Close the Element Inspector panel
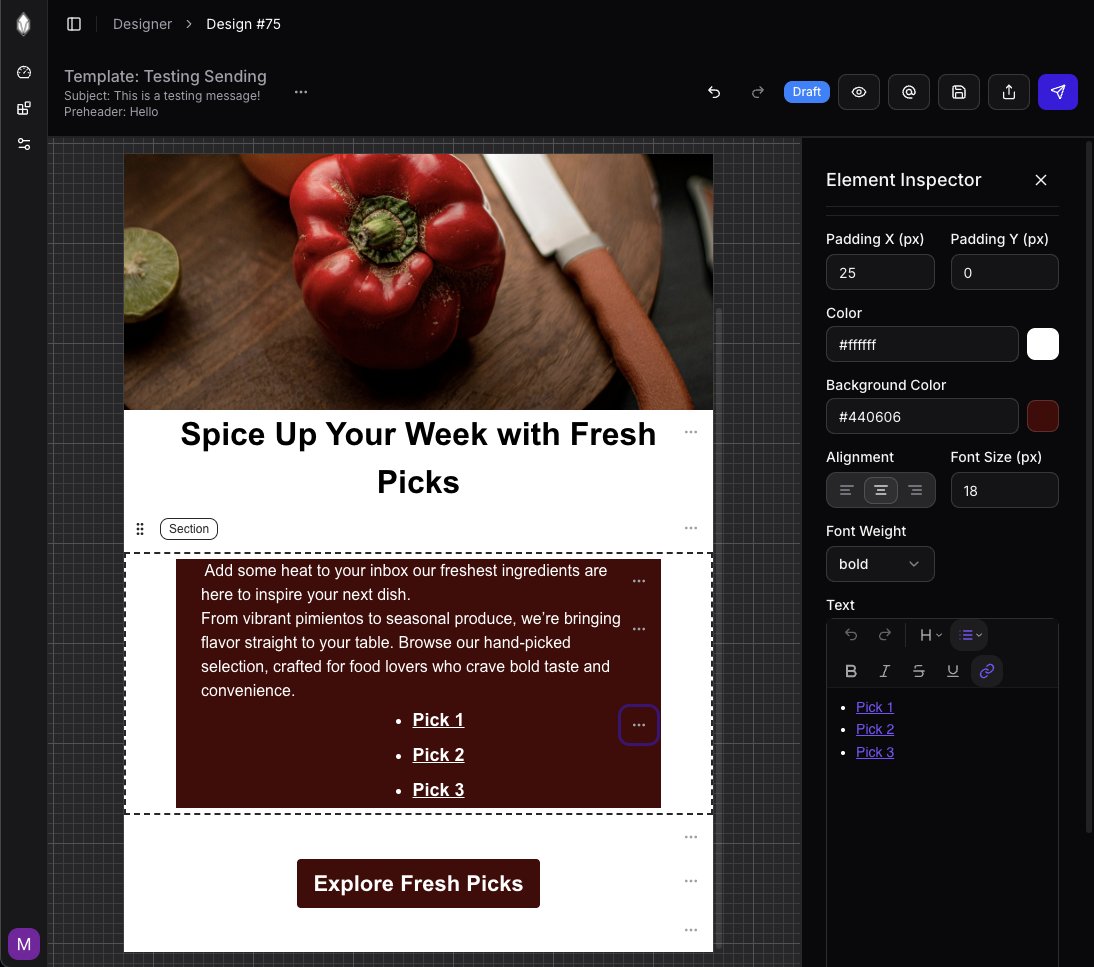Image resolution: width=1094 pixels, height=967 pixels. [1041, 180]
